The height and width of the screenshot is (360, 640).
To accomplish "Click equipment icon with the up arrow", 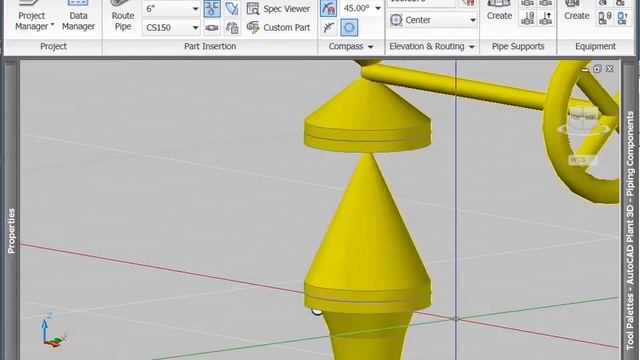I will pos(622,18).
